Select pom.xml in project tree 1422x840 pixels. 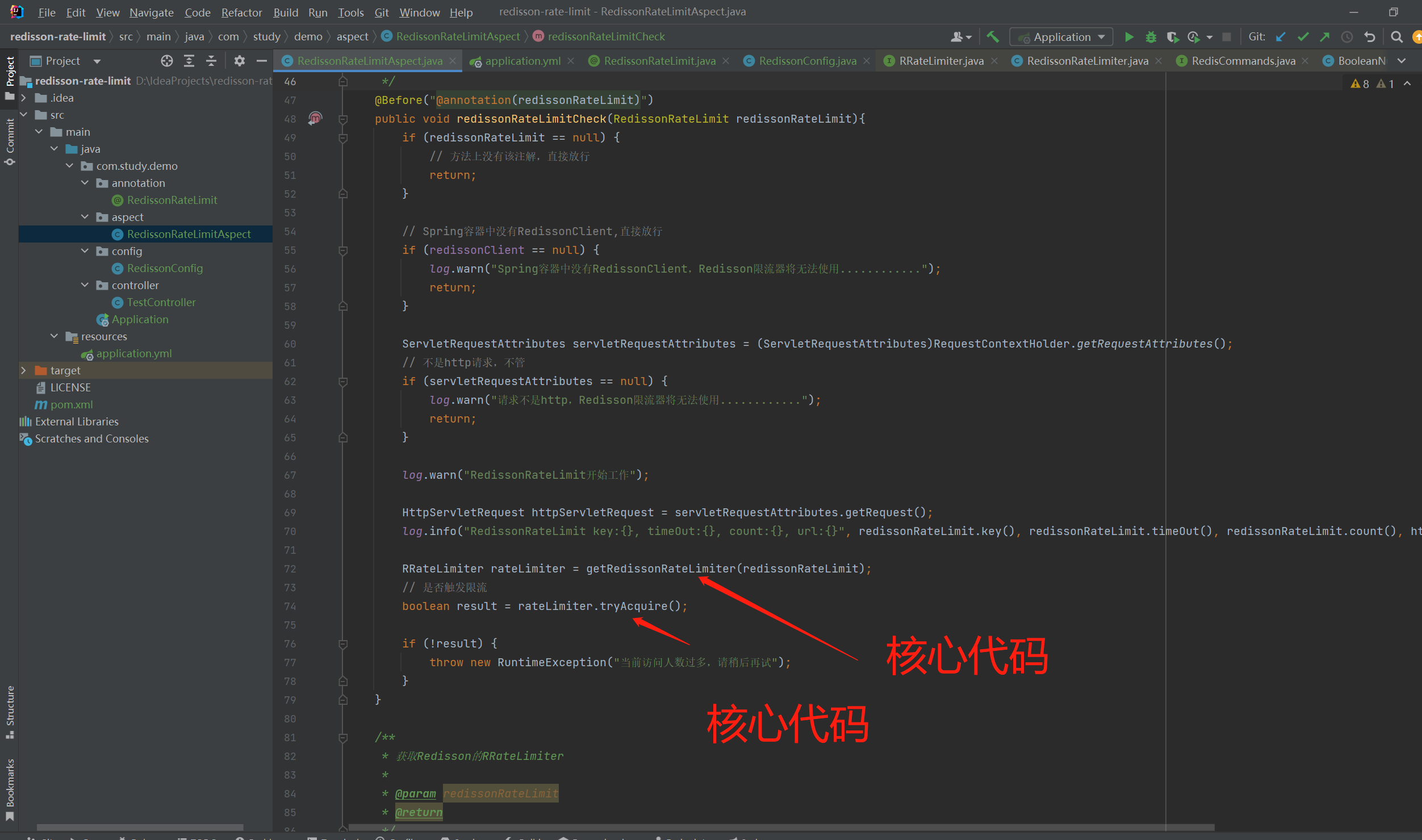point(72,404)
